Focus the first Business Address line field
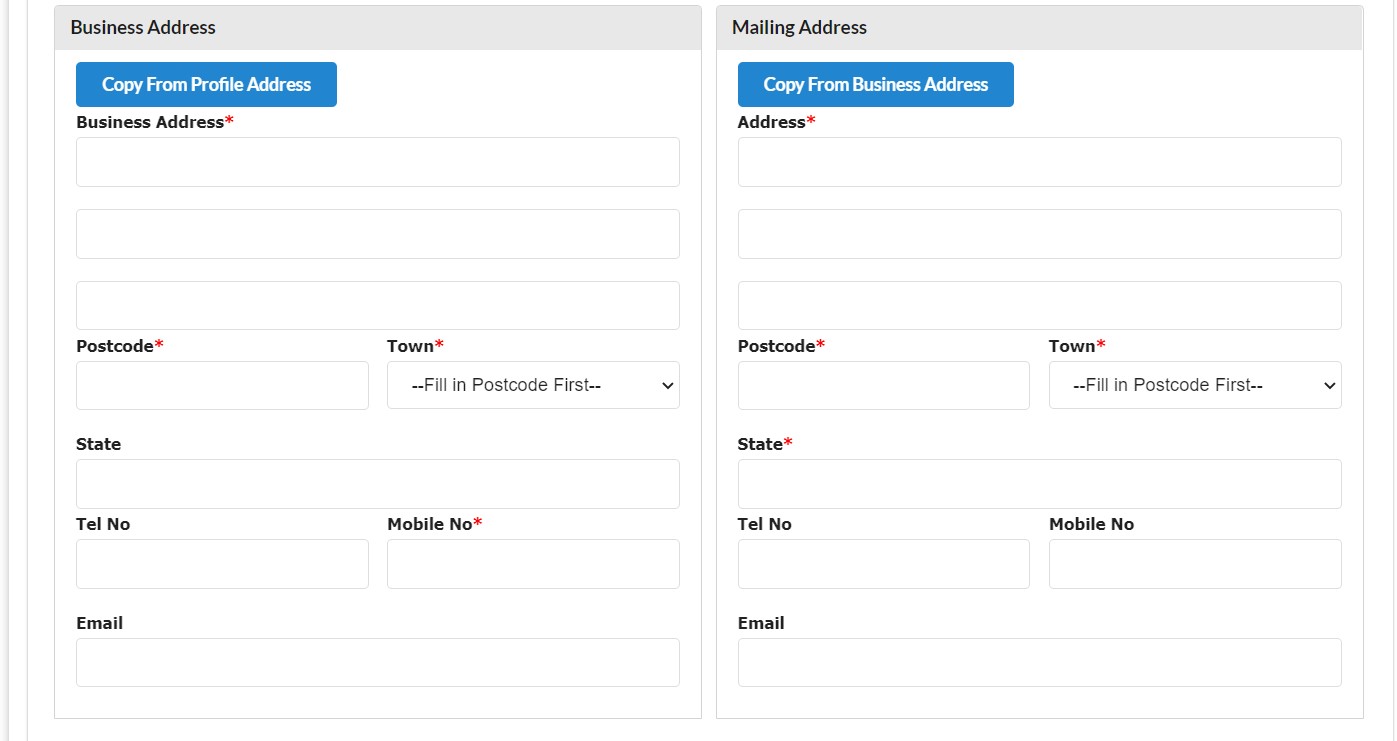This screenshot has height=741, width=1397. (x=377, y=162)
